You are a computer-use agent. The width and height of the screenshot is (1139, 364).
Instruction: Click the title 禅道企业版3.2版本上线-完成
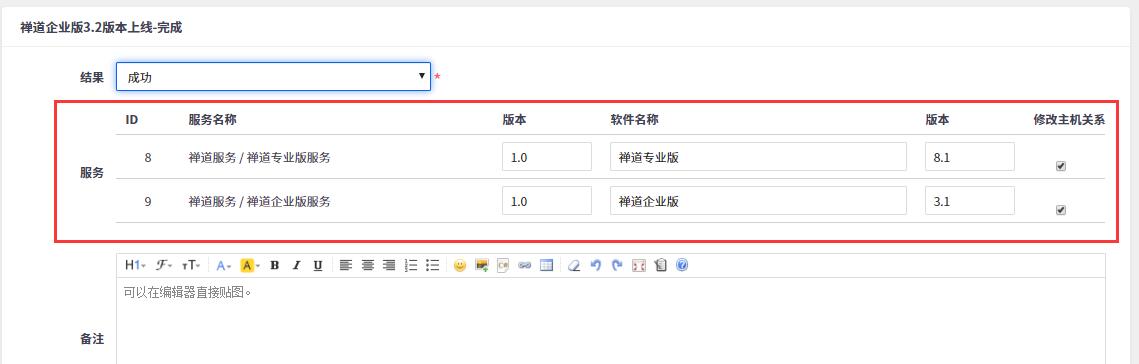click(x=101, y=28)
